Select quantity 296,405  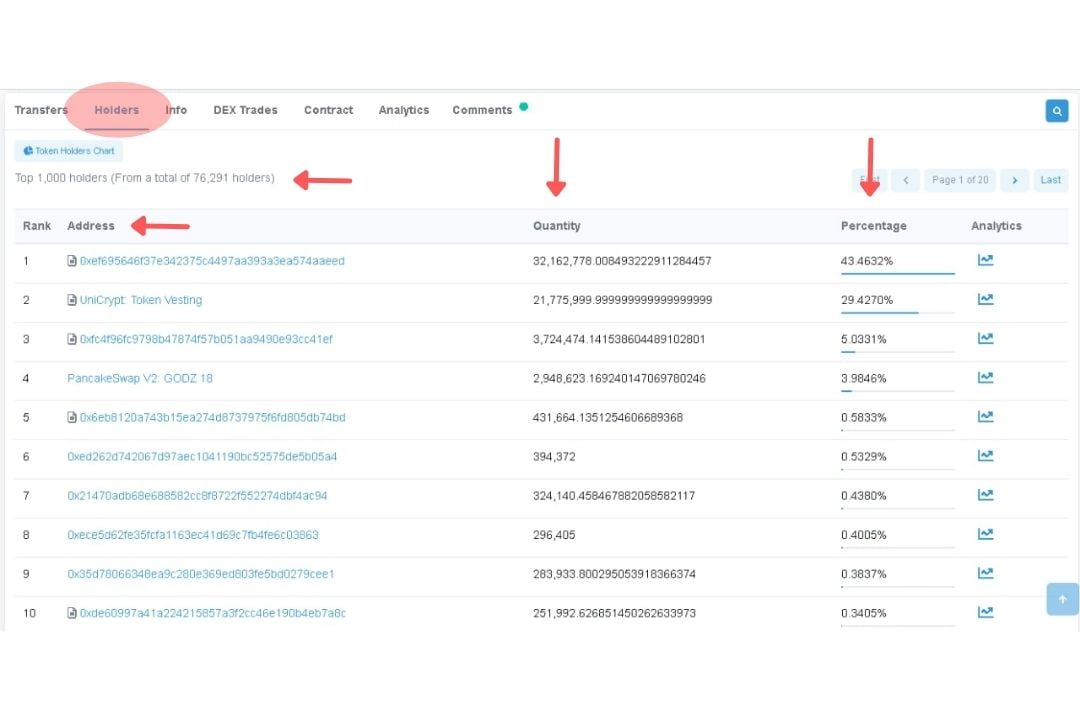pyautogui.click(x=554, y=535)
